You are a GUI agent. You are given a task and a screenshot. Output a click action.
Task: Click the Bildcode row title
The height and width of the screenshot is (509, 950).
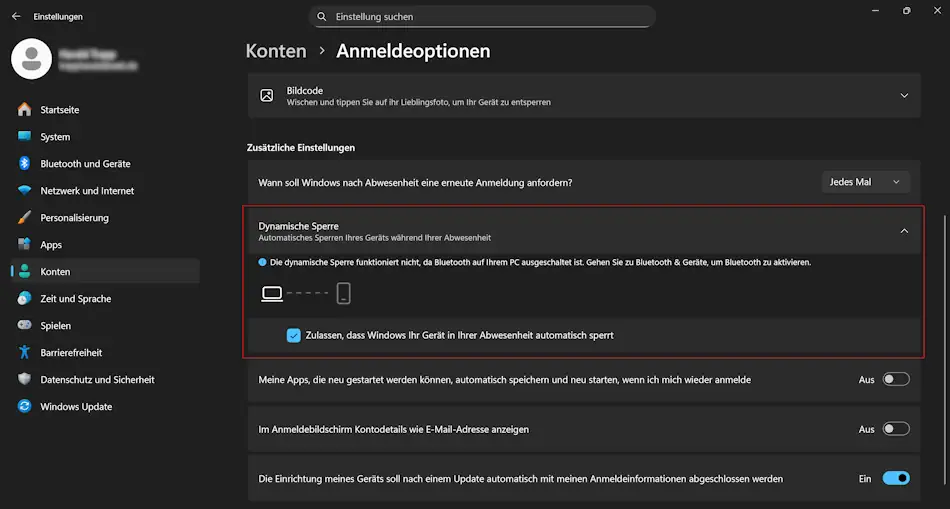point(305,90)
